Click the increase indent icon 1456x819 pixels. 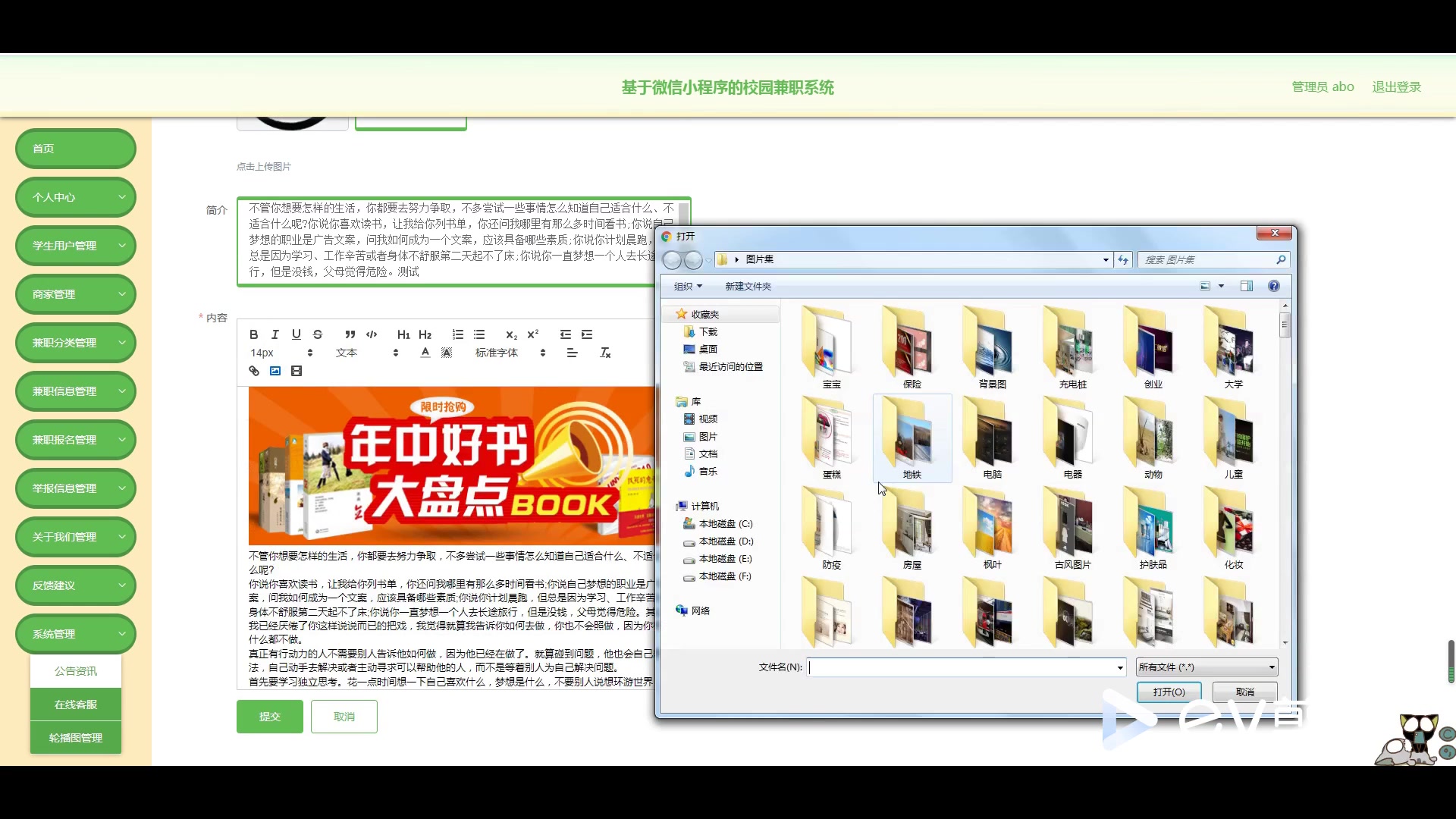587,334
